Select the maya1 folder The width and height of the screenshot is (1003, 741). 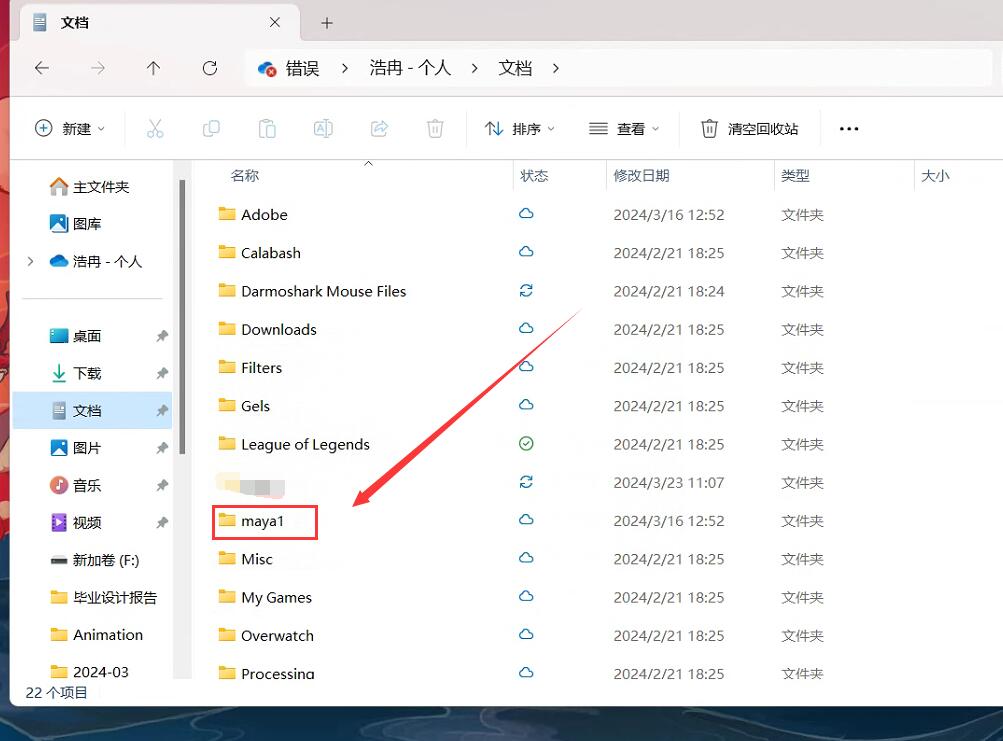(x=263, y=521)
